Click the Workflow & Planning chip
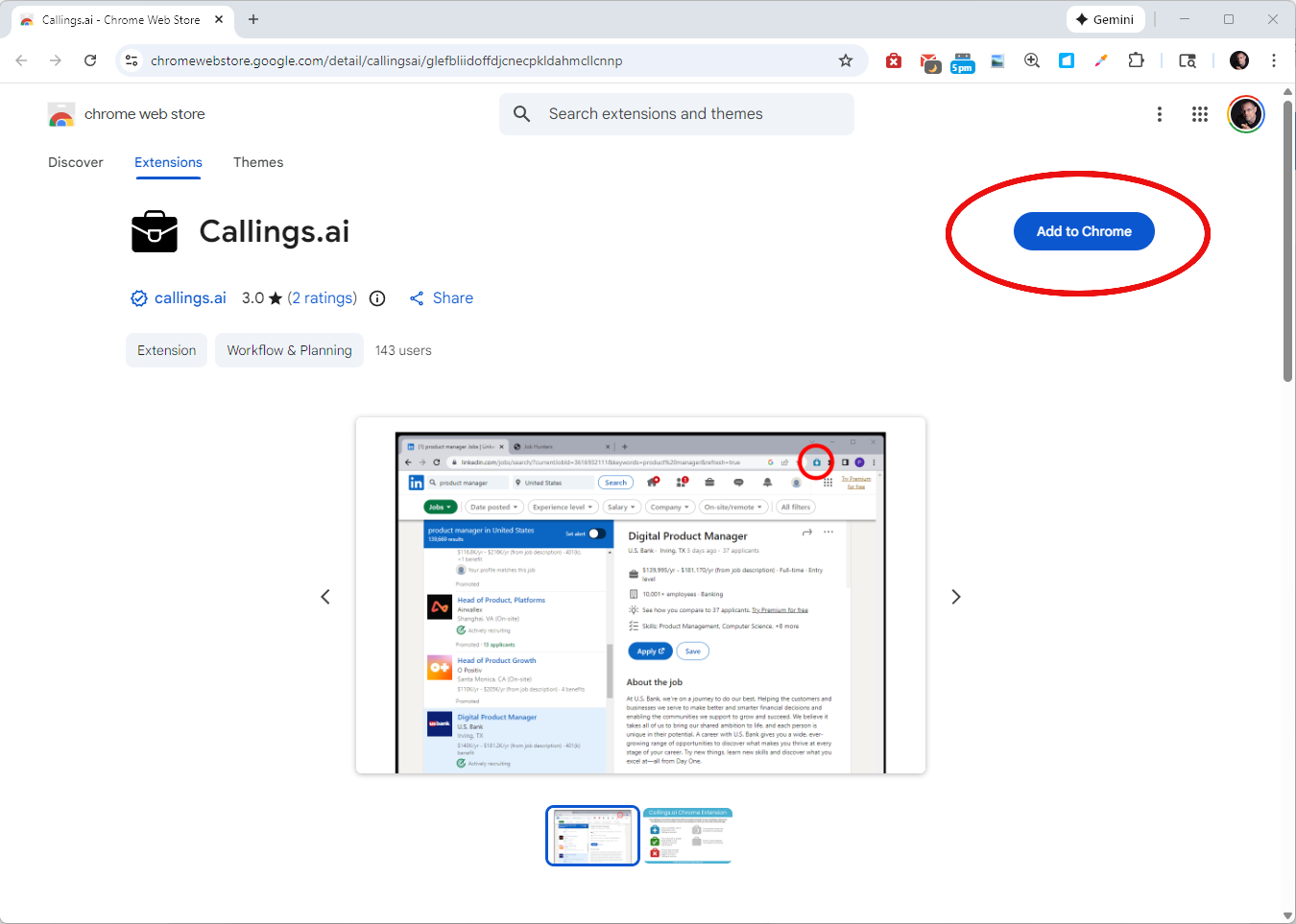Image resolution: width=1296 pixels, height=924 pixels. pyautogui.click(x=290, y=350)
